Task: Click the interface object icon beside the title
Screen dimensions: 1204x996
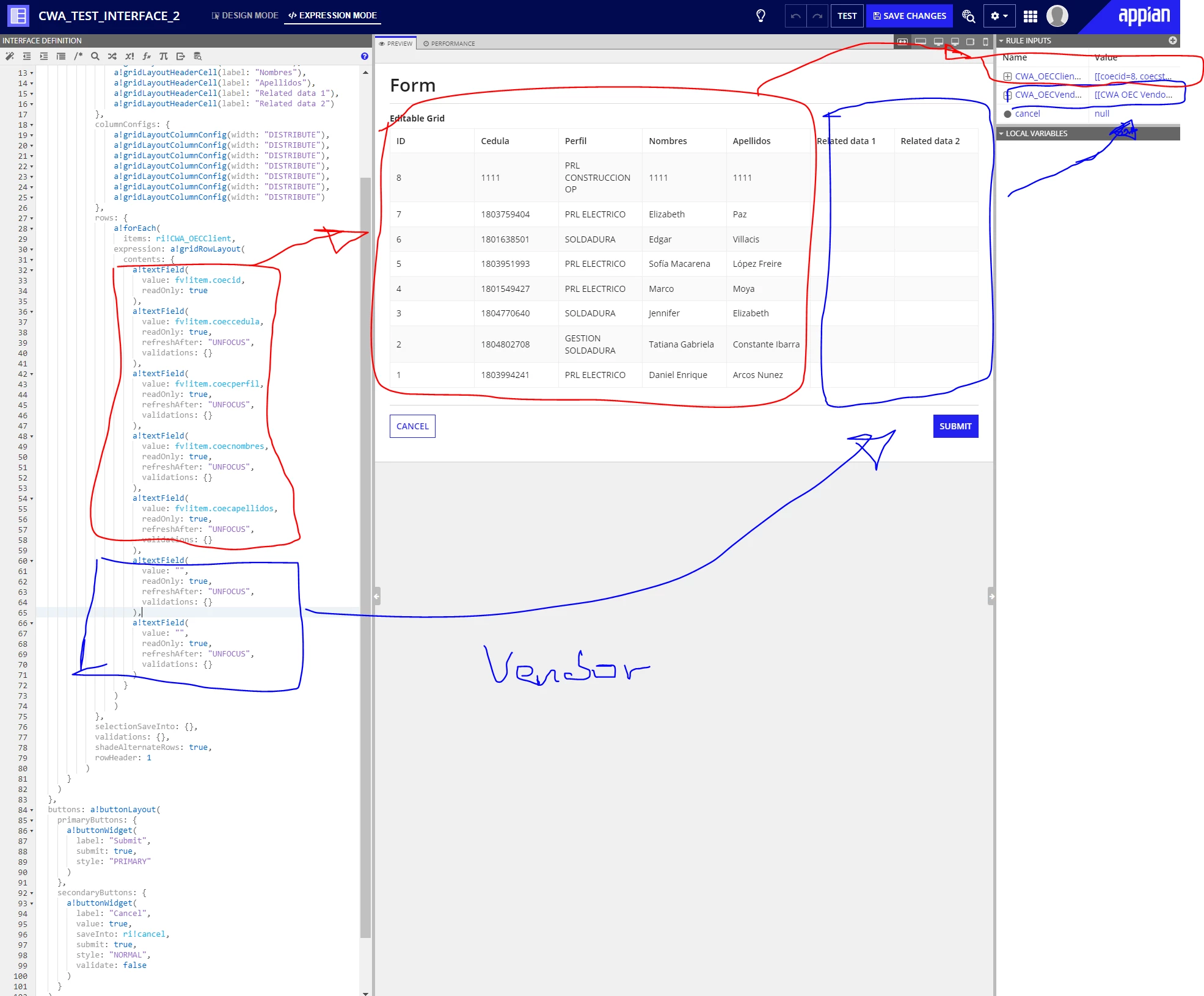Action: [x=18, y=16]
